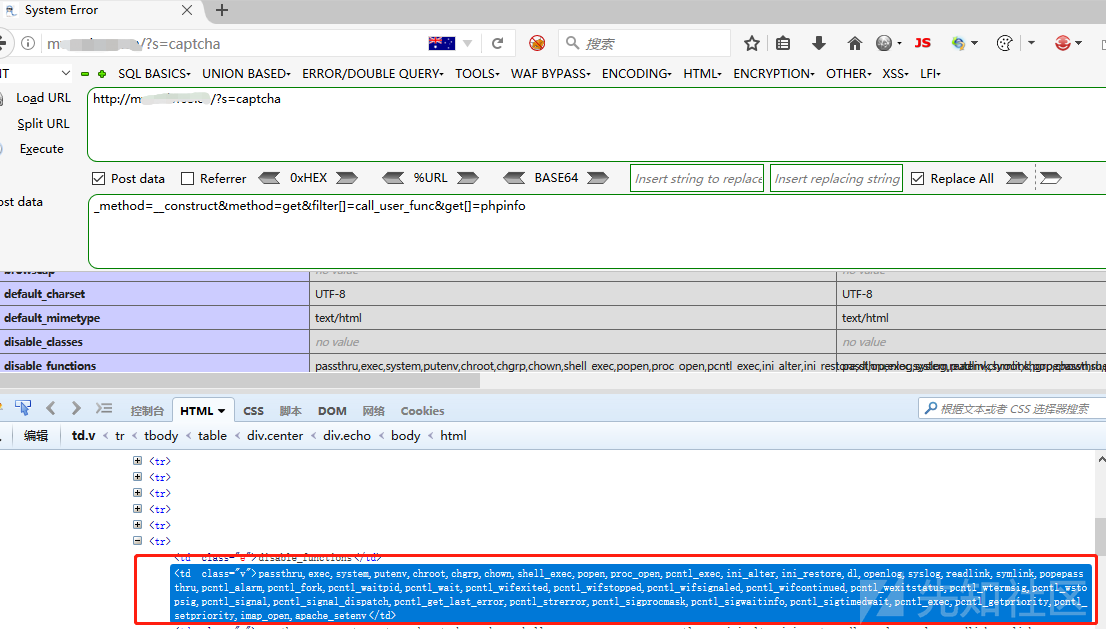Go to the browser home page
1106x629 pixels.
[854, 43]
